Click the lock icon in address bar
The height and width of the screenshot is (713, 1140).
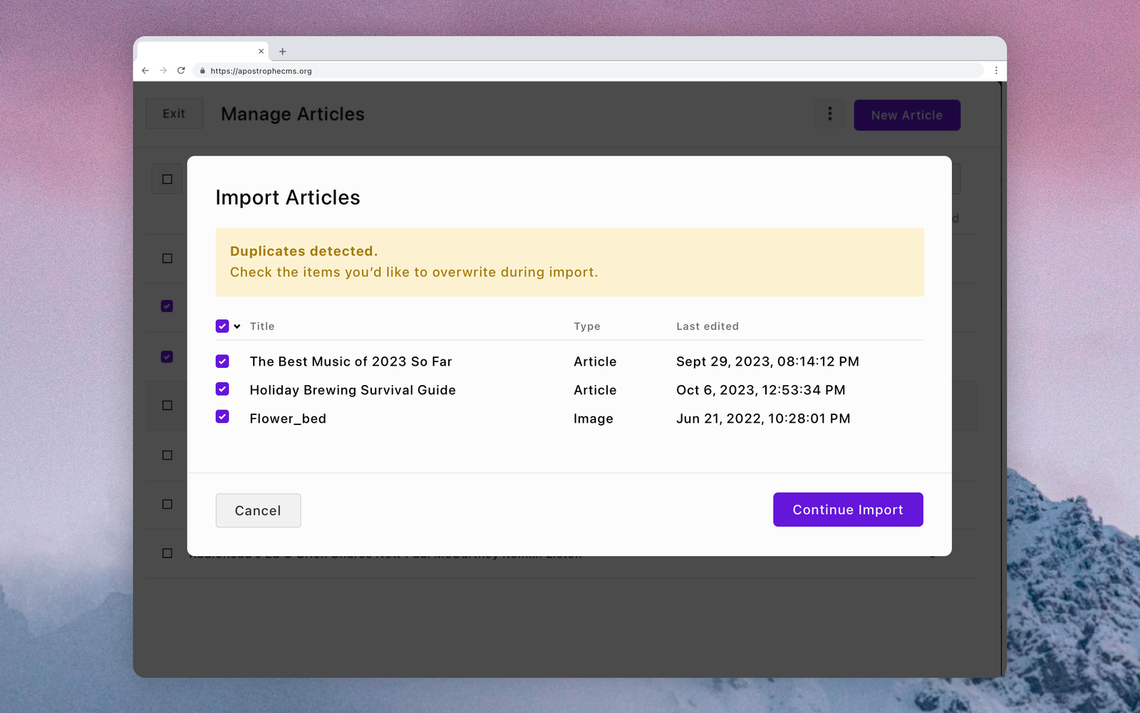[x=202, y=71]
